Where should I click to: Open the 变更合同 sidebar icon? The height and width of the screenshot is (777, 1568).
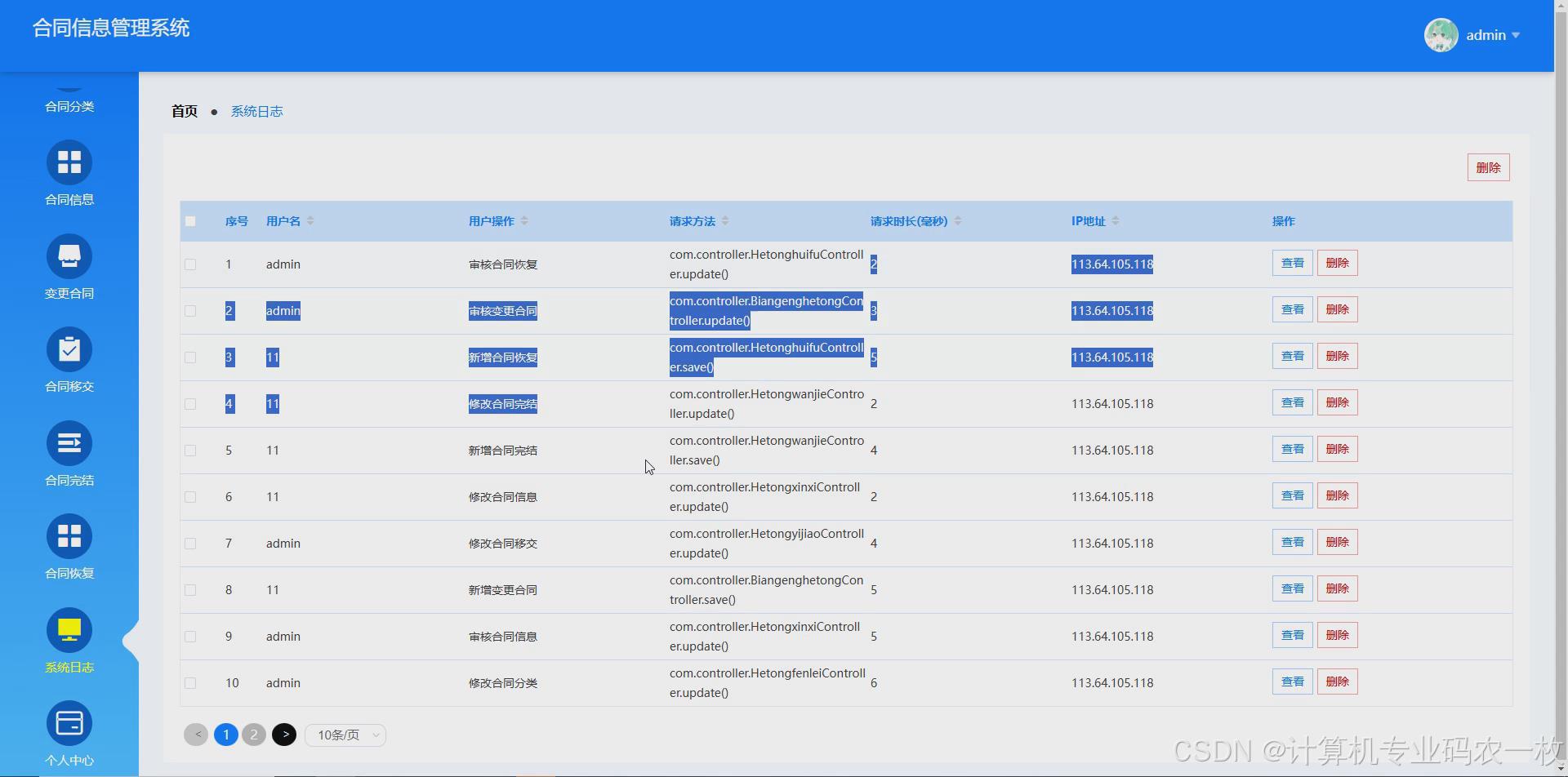(69, 256)
